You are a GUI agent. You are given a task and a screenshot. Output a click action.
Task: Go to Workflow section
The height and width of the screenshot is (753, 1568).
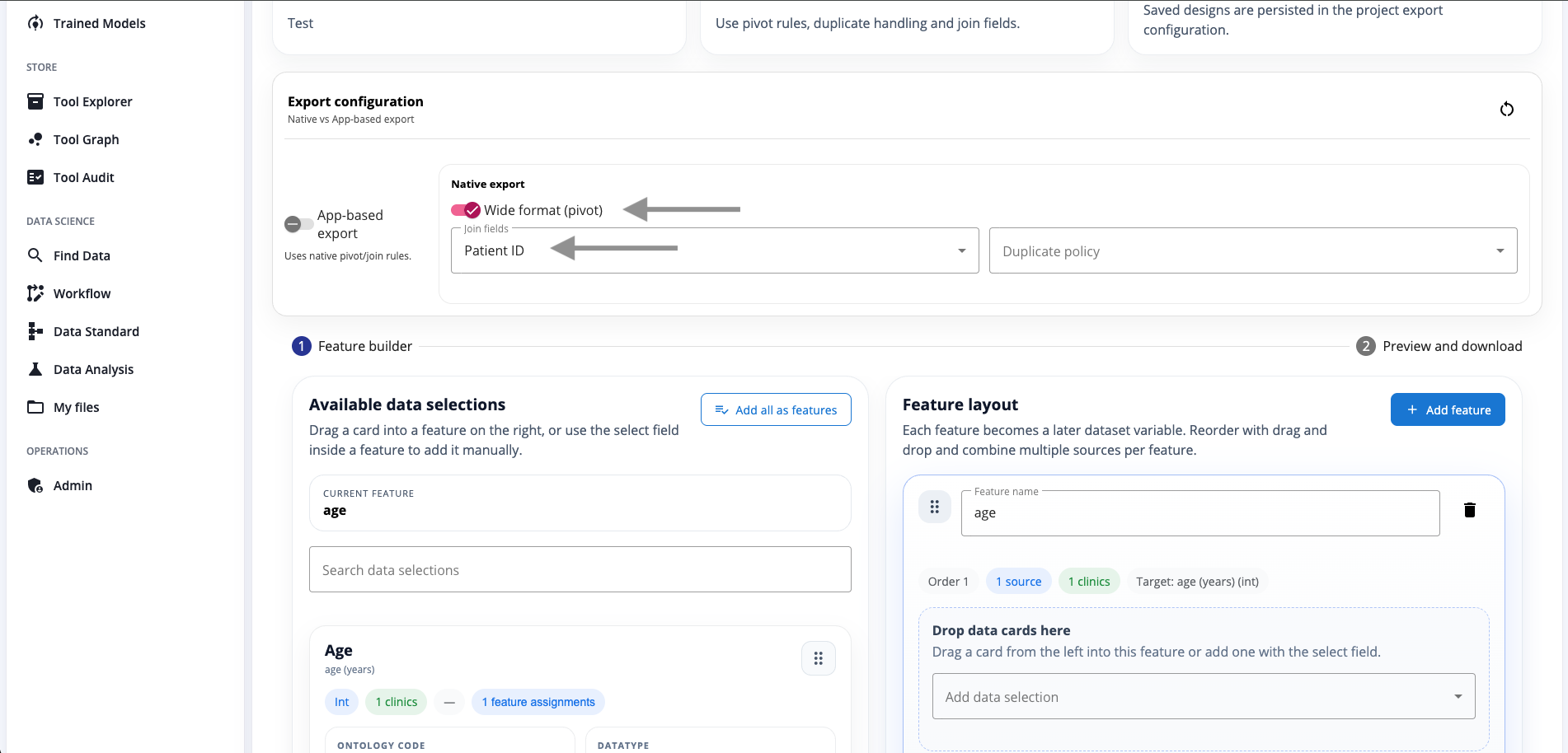click(82, 293)
